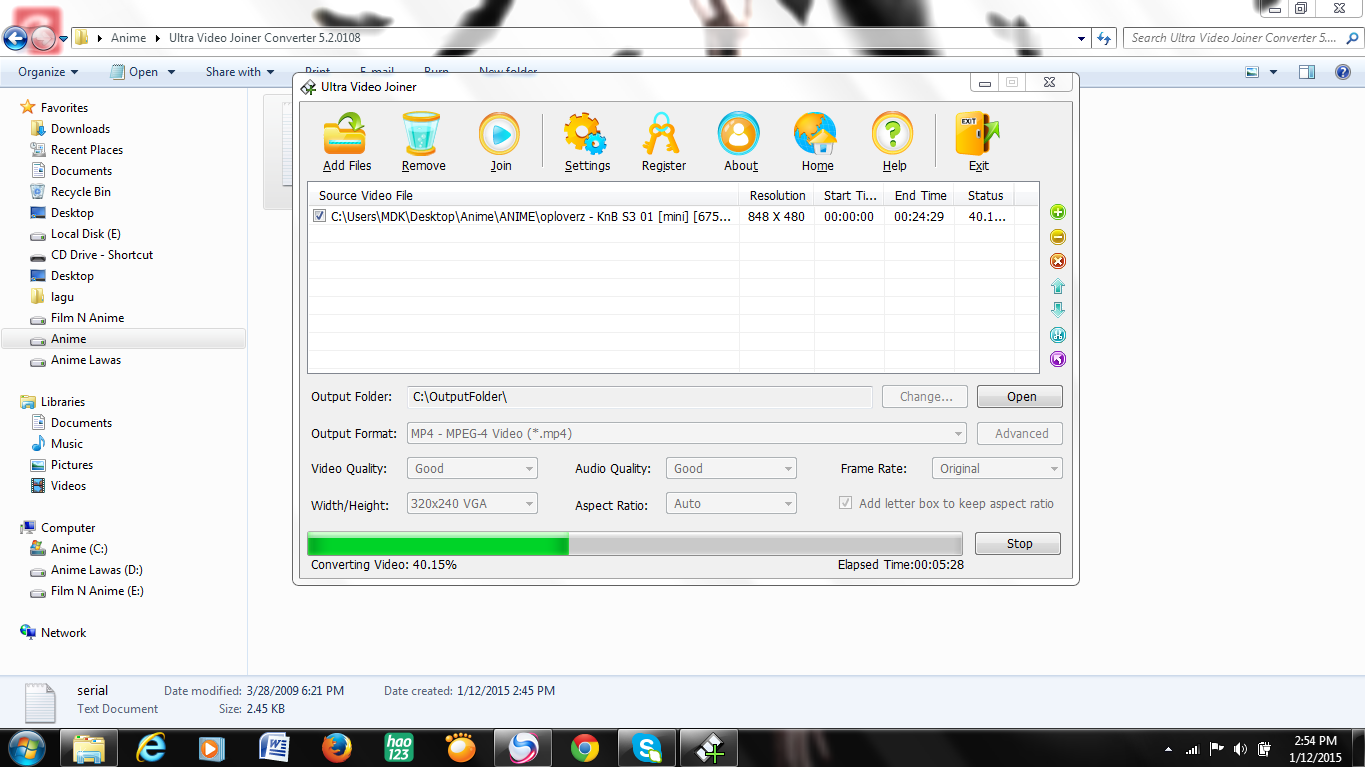The width and height of the screenshot is (1365, 767).
Task: Click the Source Video File column header
Action: click(524, 196)
